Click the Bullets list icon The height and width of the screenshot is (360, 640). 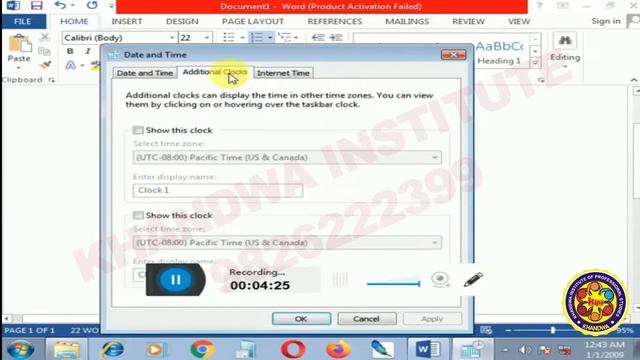[x=229, y=38]
